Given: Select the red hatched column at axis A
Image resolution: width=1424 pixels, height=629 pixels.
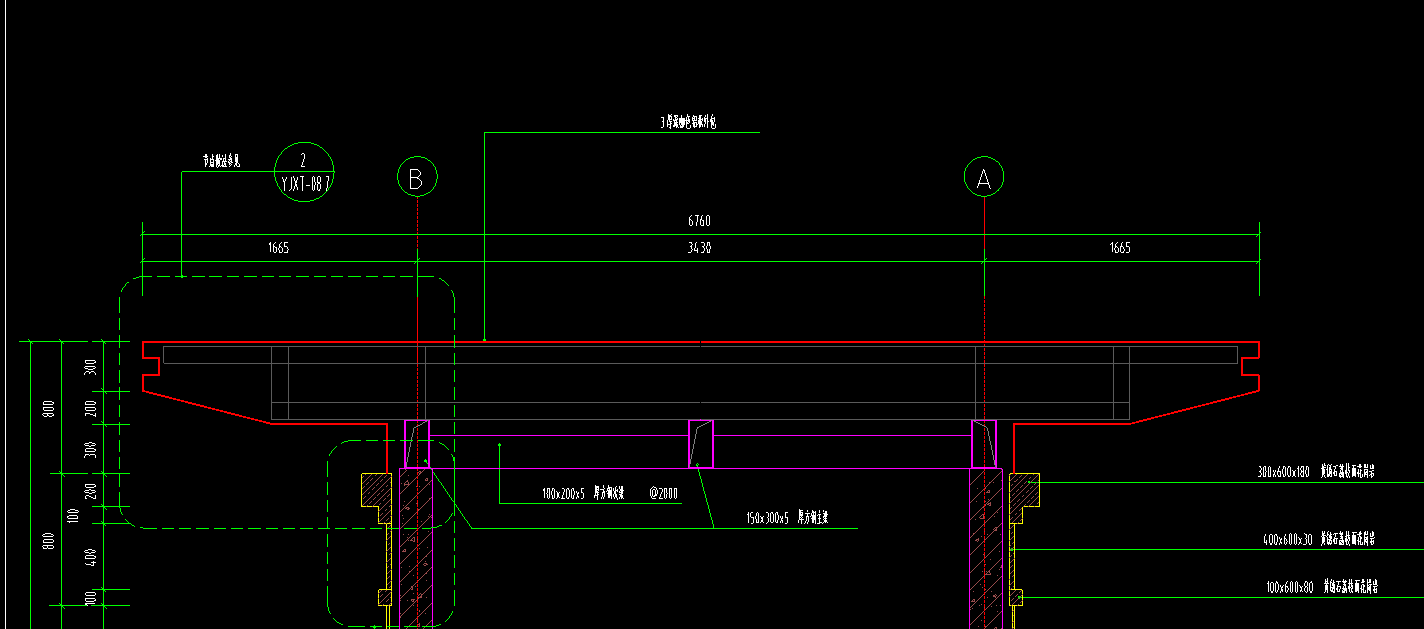Looking at the screenshot, I should pos(985,548).
